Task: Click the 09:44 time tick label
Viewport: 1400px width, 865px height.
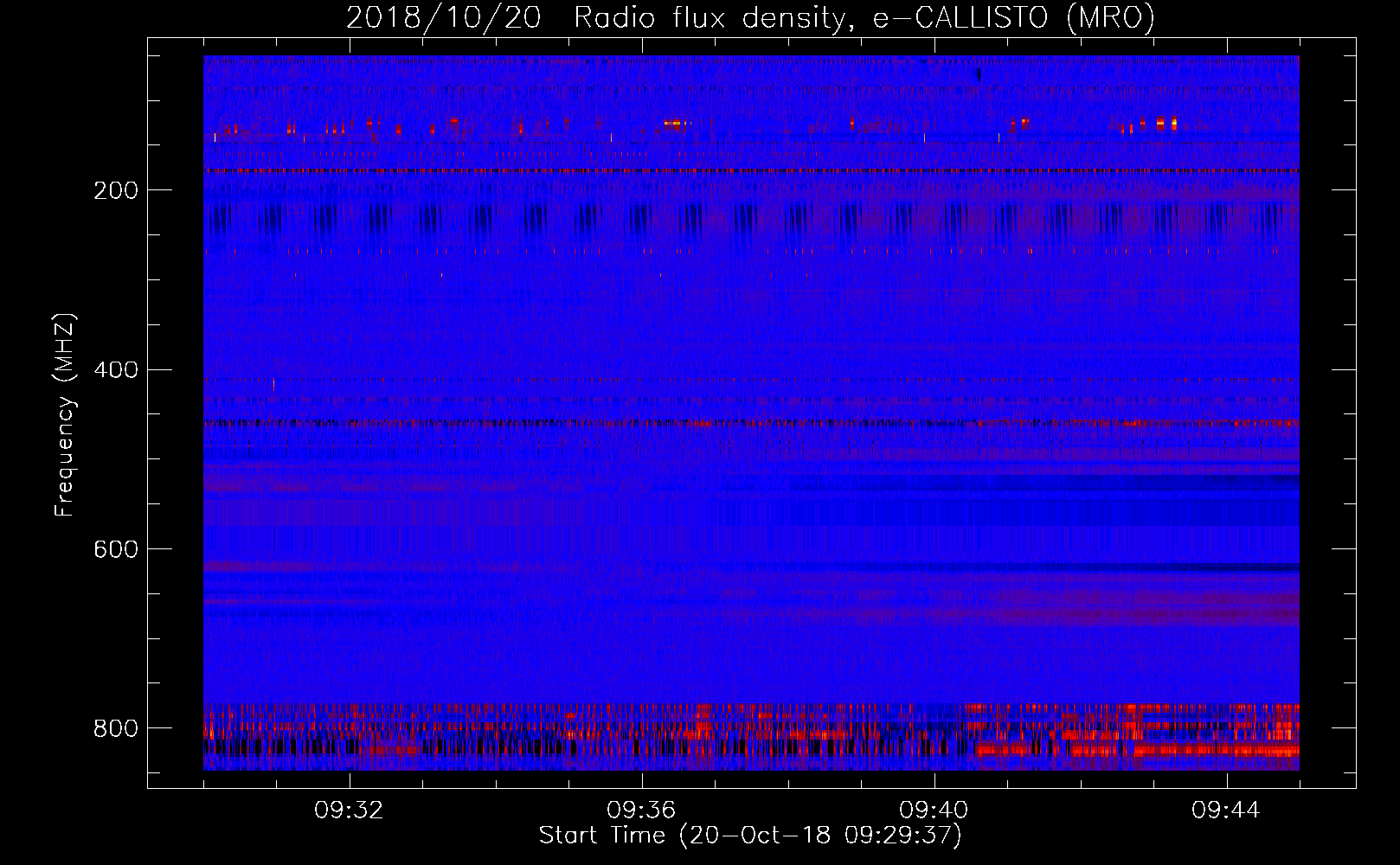Action: (1226, 811)
